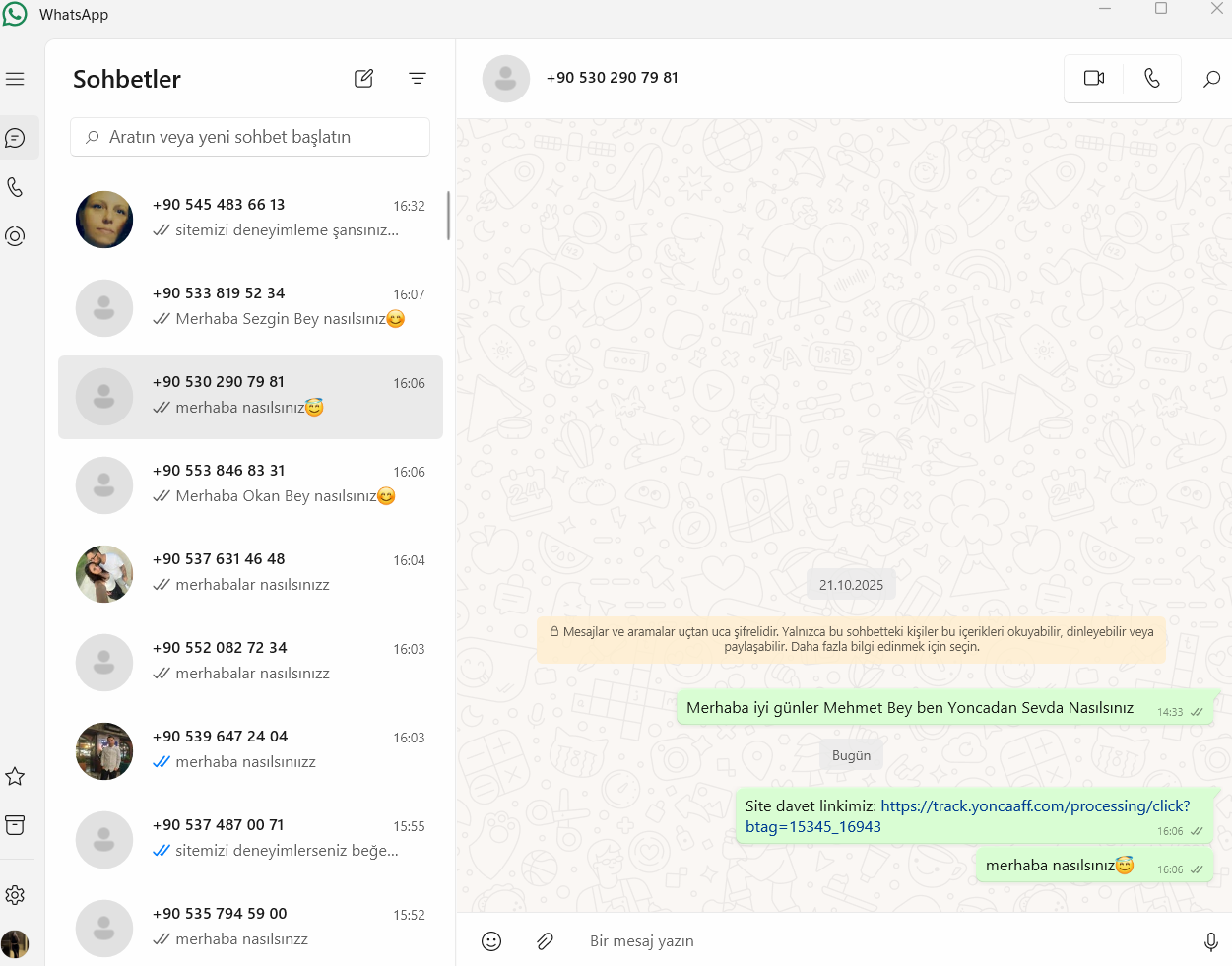
Task: Attach a file with paperclip icon
Action: tap(545, 941)
